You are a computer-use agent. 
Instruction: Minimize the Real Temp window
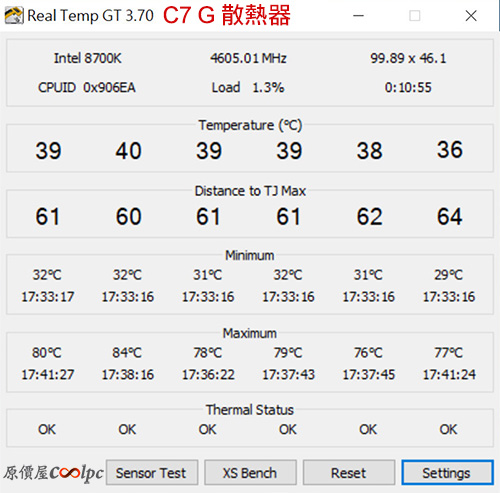(358, 16)
